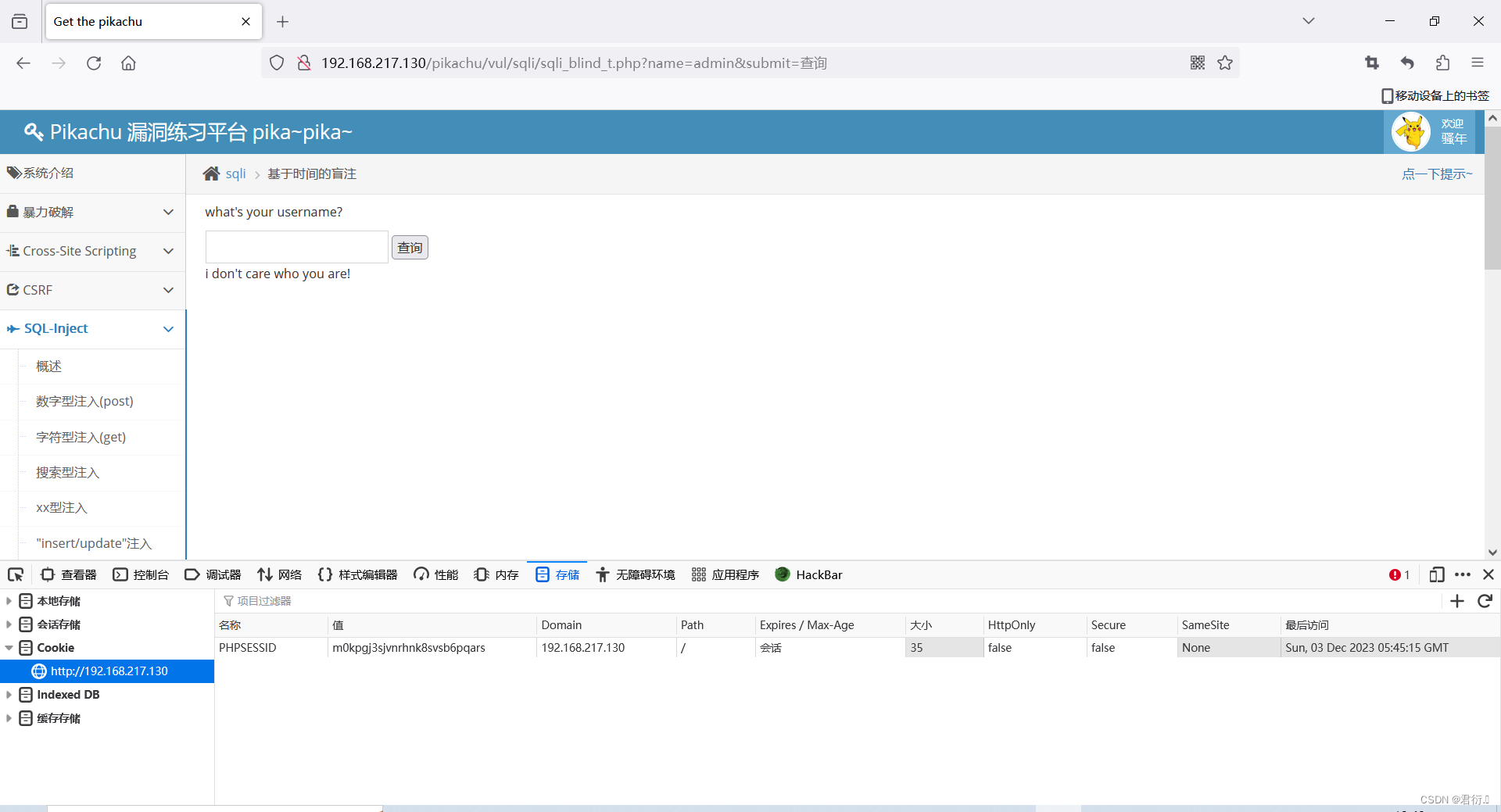
Task: Expand the 会话存储 tree node
Action: (9, 624)
